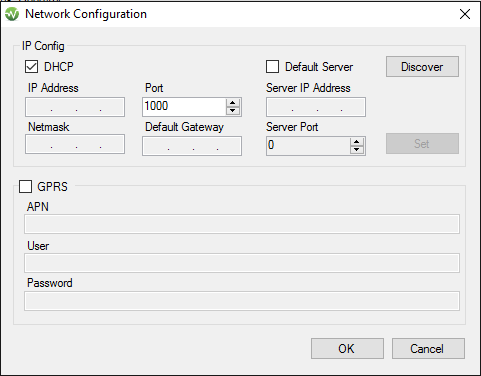Dismiss dialog with Cancel button
Image resolution: width=481 pixels, height=376 pixels.
click(x=428, y=349)
